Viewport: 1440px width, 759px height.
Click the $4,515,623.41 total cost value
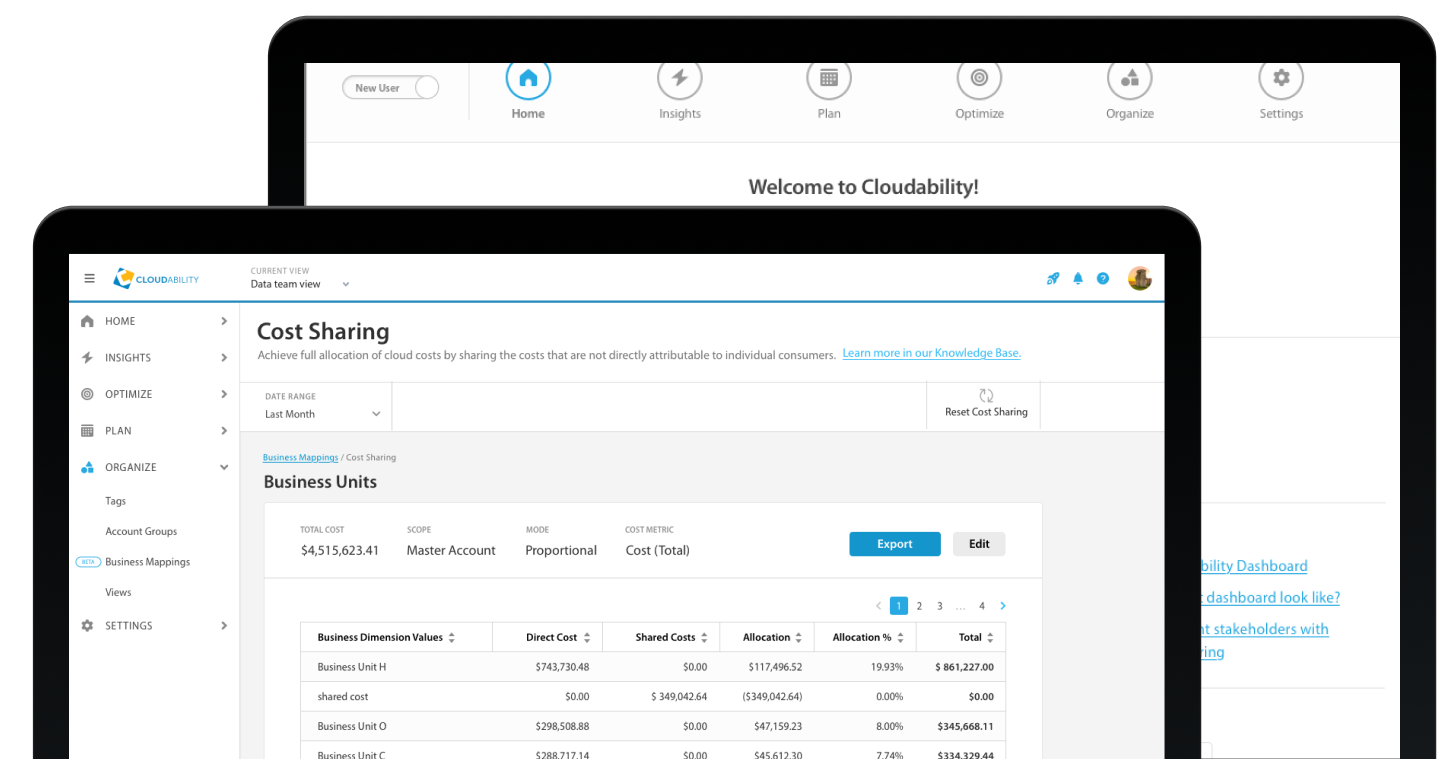coord(340,551)
